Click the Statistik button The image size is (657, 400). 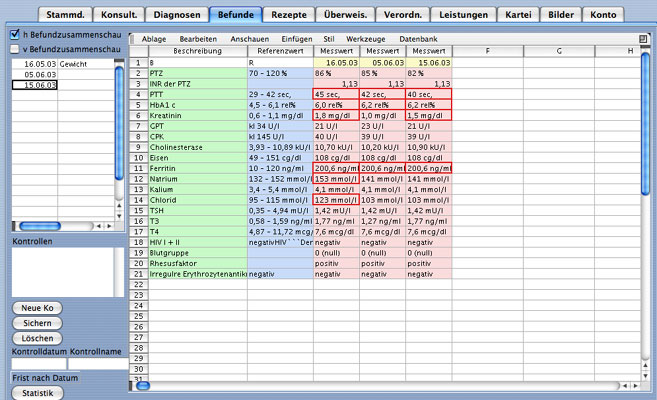[38, 393]
